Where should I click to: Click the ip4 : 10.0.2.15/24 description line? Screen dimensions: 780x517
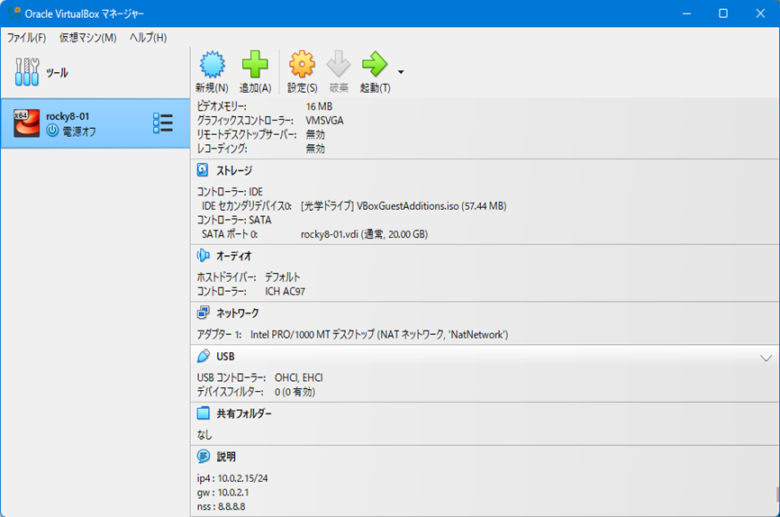[x=232, y=479]
